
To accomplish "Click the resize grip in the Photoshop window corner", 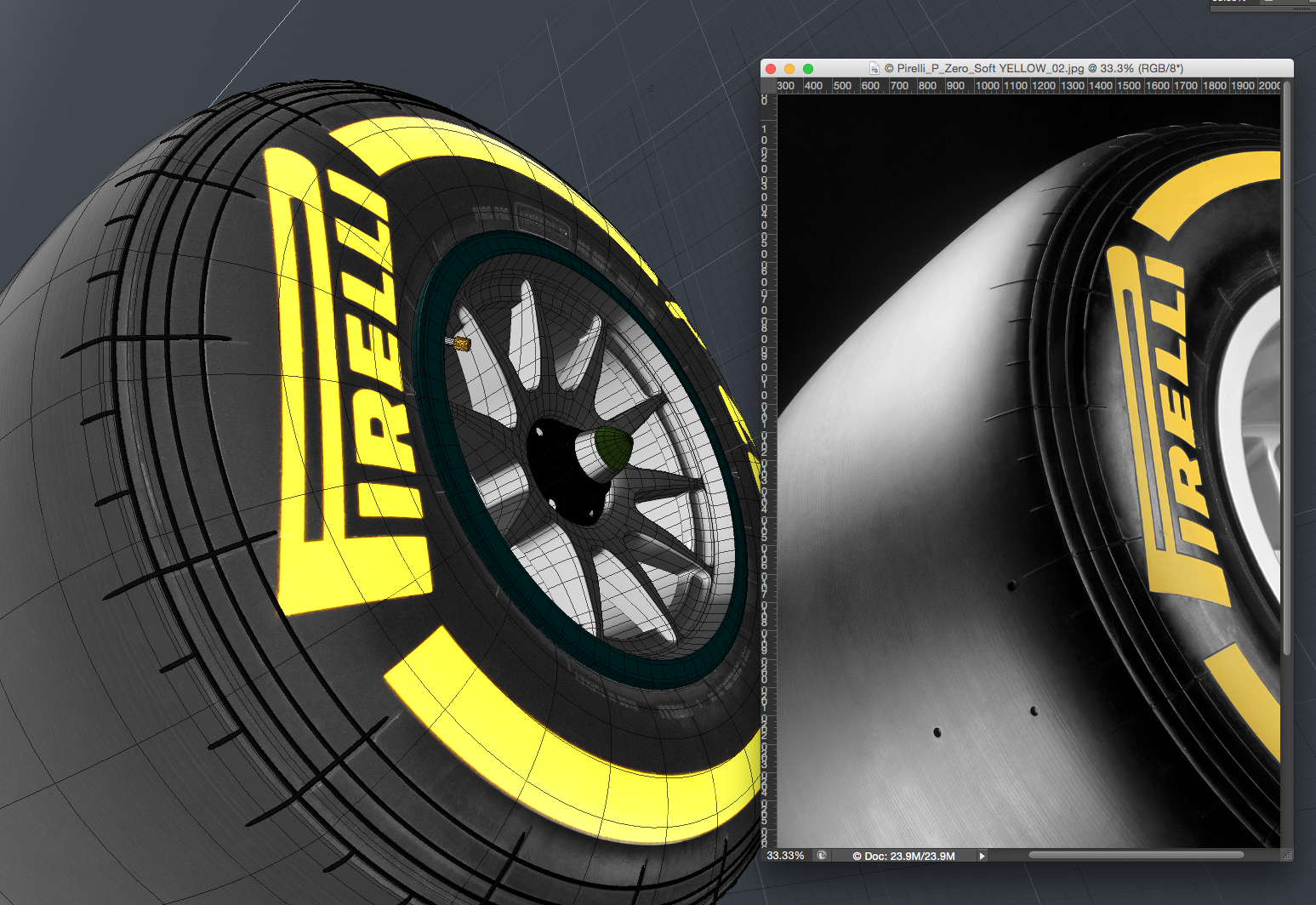I will coord(1286,855).
